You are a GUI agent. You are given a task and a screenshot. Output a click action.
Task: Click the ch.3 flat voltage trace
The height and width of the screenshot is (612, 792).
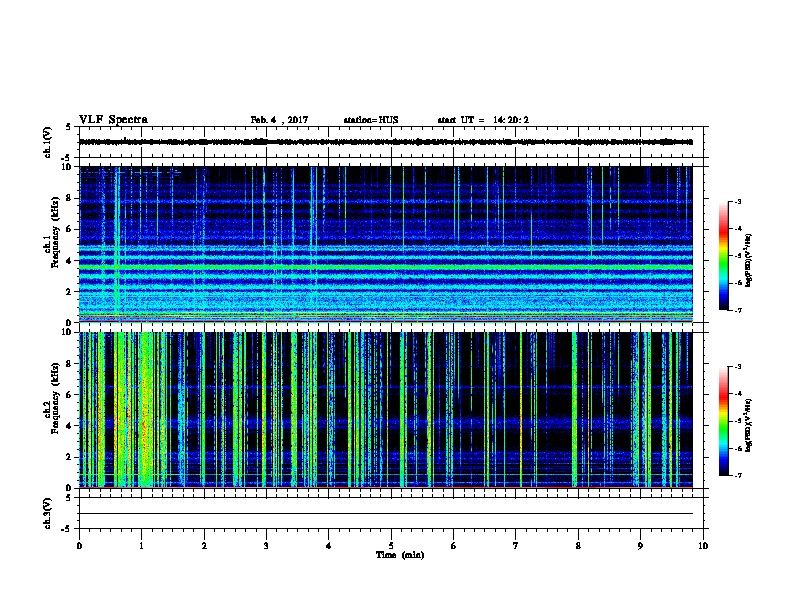[386, 514]
